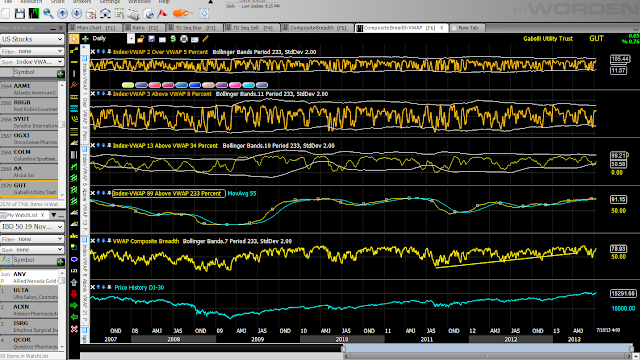Toggle pin on VWAP Composite Breadth pane
Screen dimensions: 640x360
[109, 241]
